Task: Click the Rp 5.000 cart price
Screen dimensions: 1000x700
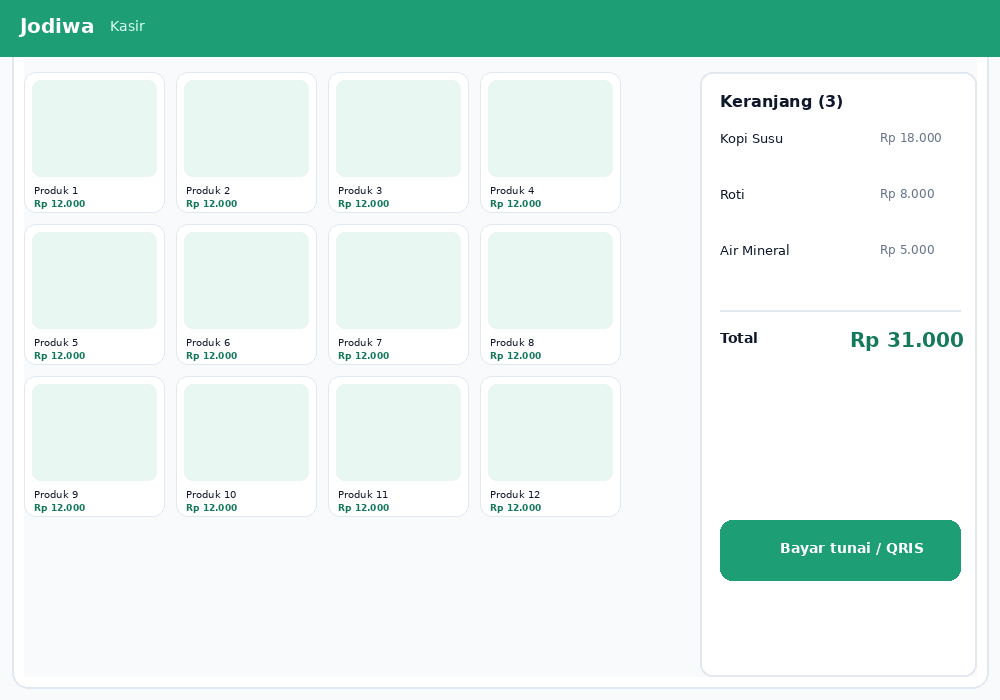Action: 907,250
